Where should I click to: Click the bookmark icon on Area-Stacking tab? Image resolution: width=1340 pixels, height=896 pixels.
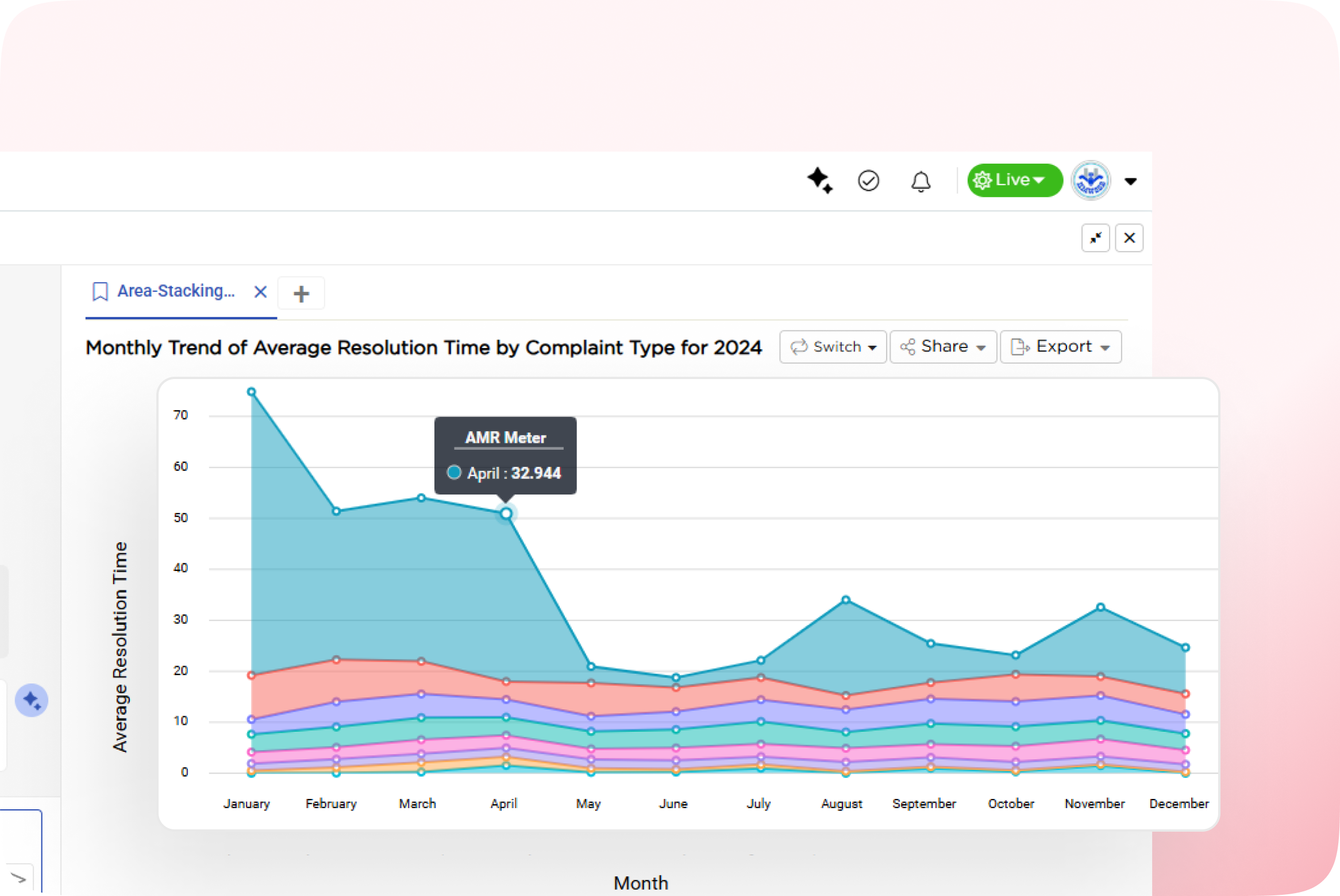100,291
